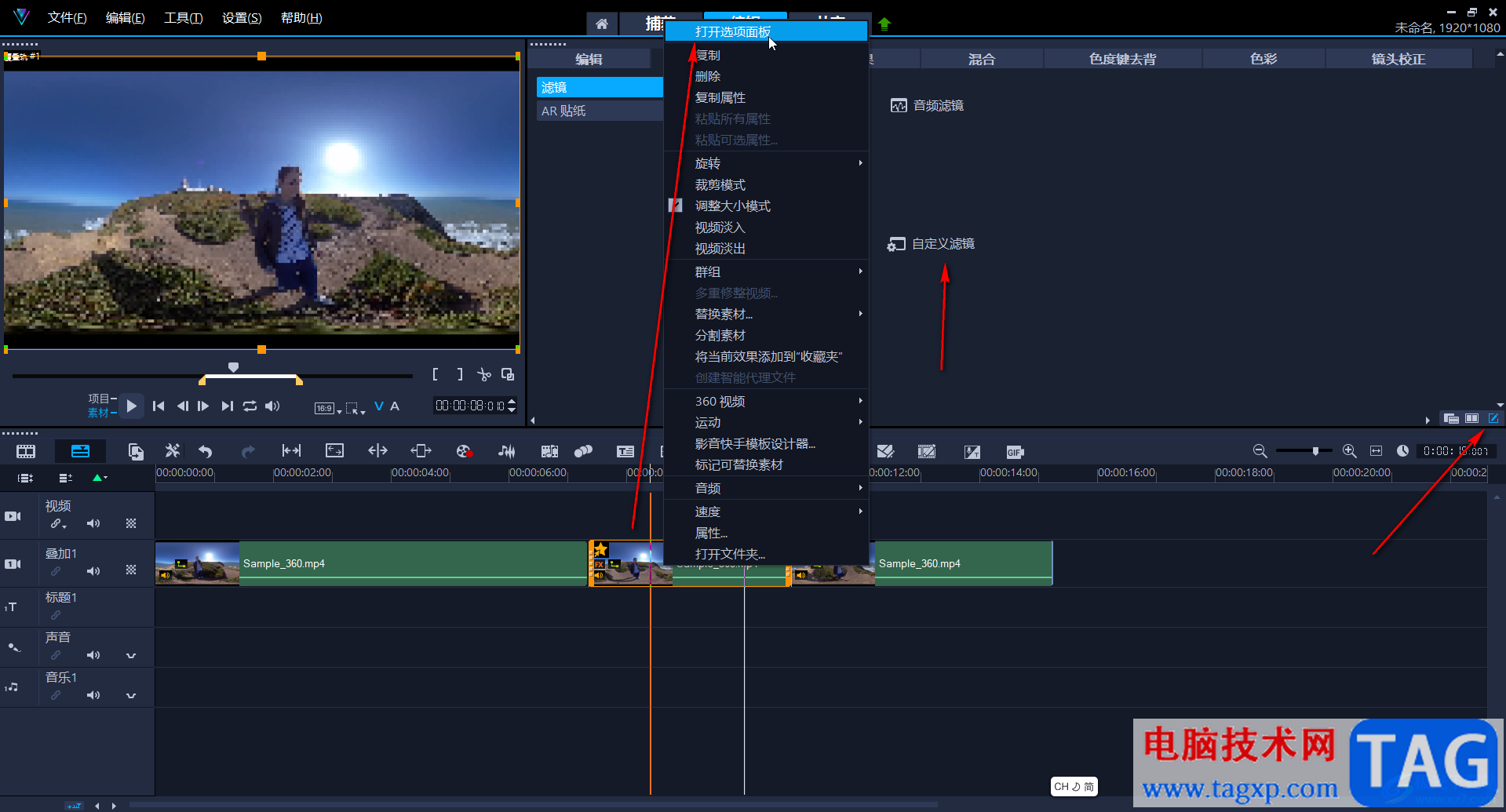1506x812 pixels.
Task: Mute the 视频 track speaker
Action: [93, 523]
